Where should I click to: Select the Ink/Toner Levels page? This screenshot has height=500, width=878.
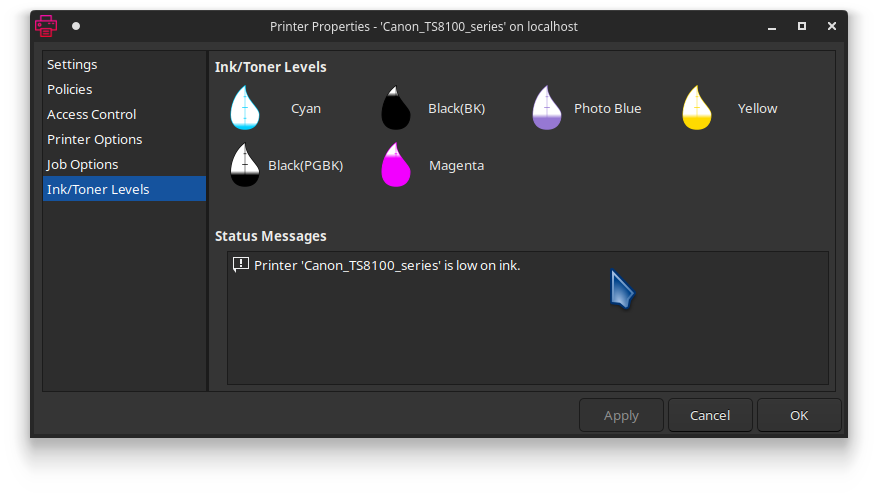[124, 189]
